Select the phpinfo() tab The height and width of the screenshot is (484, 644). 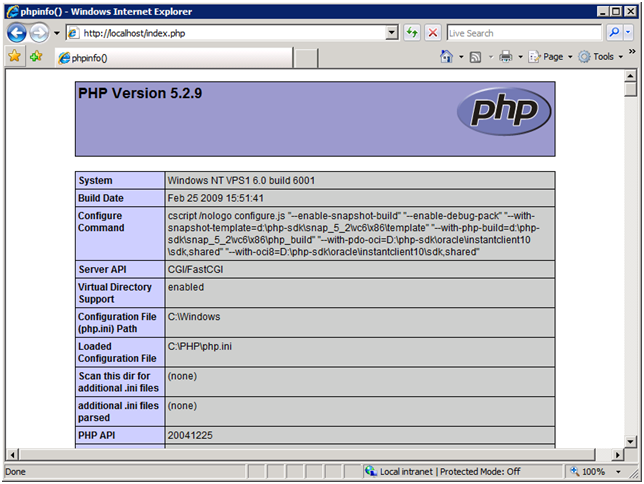[x=174, y=58]
